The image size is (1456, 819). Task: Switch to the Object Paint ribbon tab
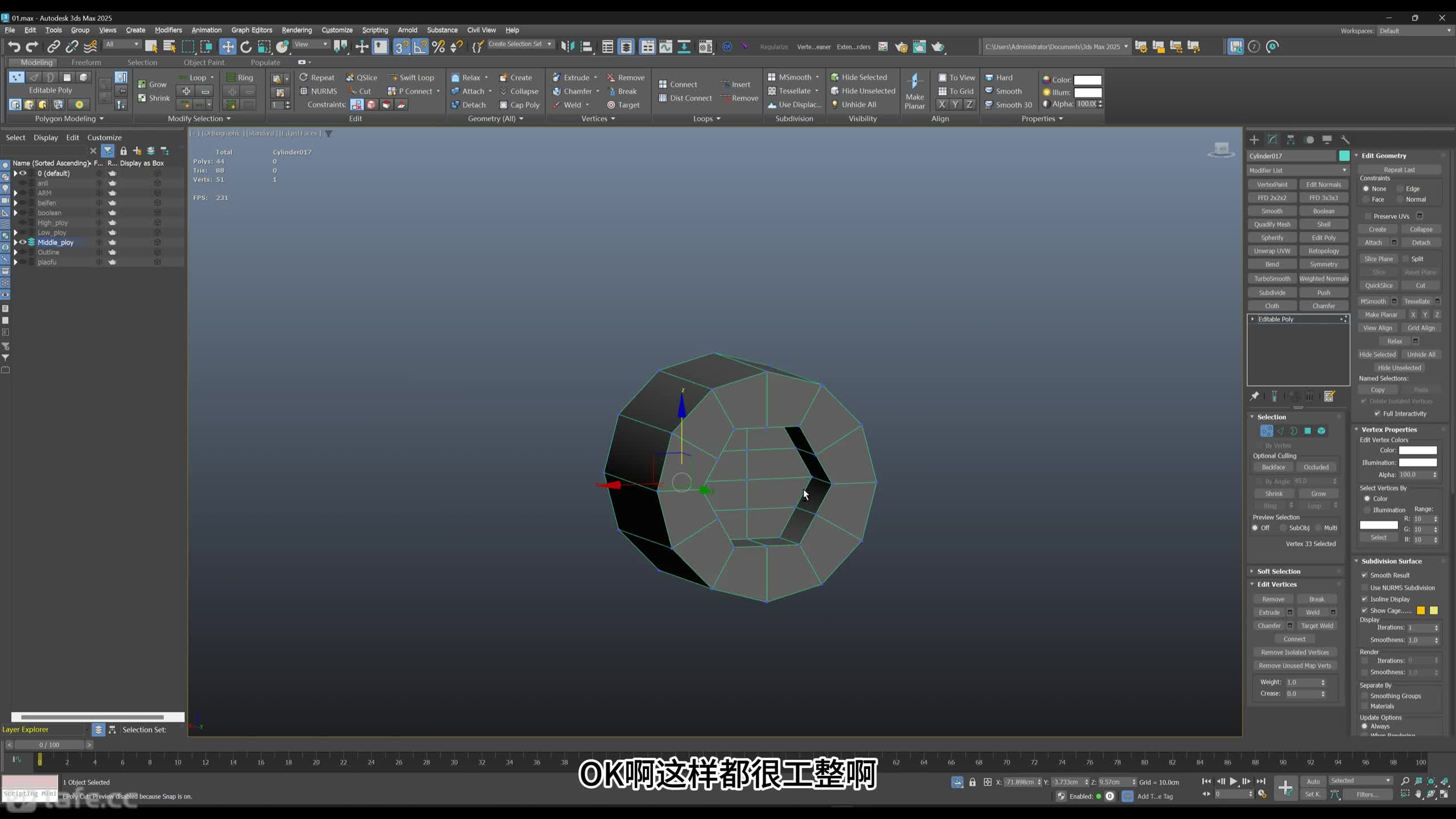point(204,63)
